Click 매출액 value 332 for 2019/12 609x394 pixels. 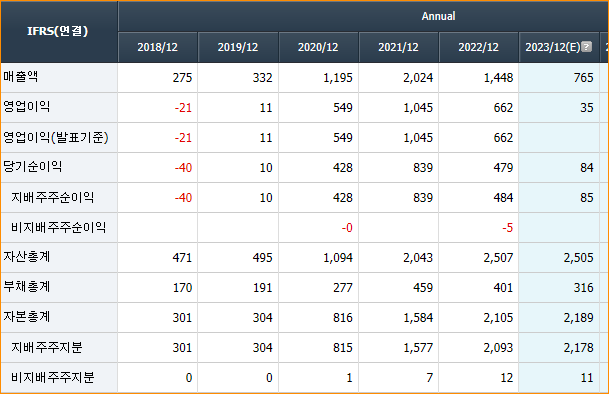(263, 78)
